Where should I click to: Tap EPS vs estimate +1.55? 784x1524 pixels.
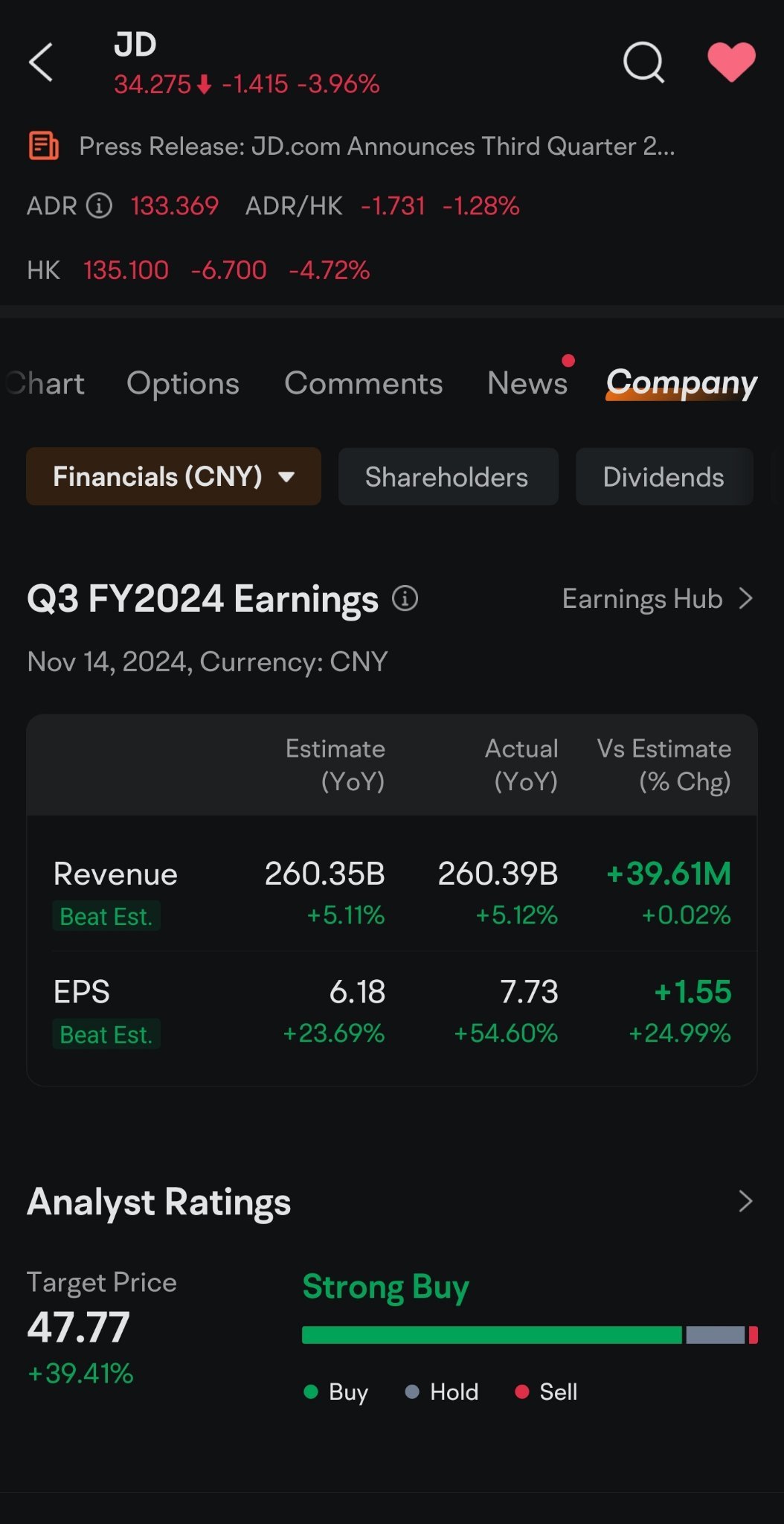pos(693,991)
